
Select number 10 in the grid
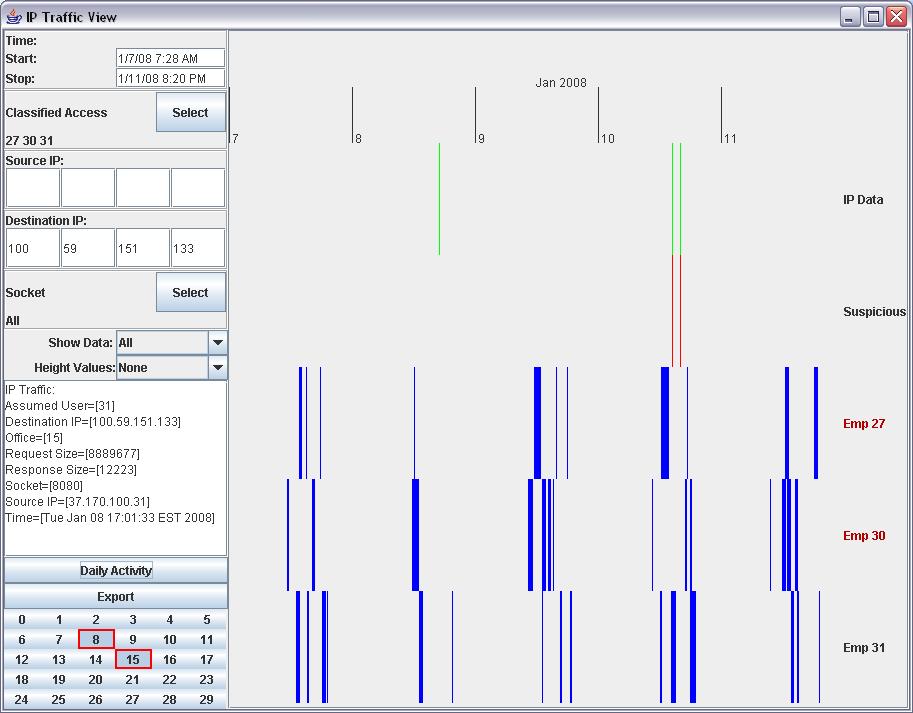tap(169, 639)
